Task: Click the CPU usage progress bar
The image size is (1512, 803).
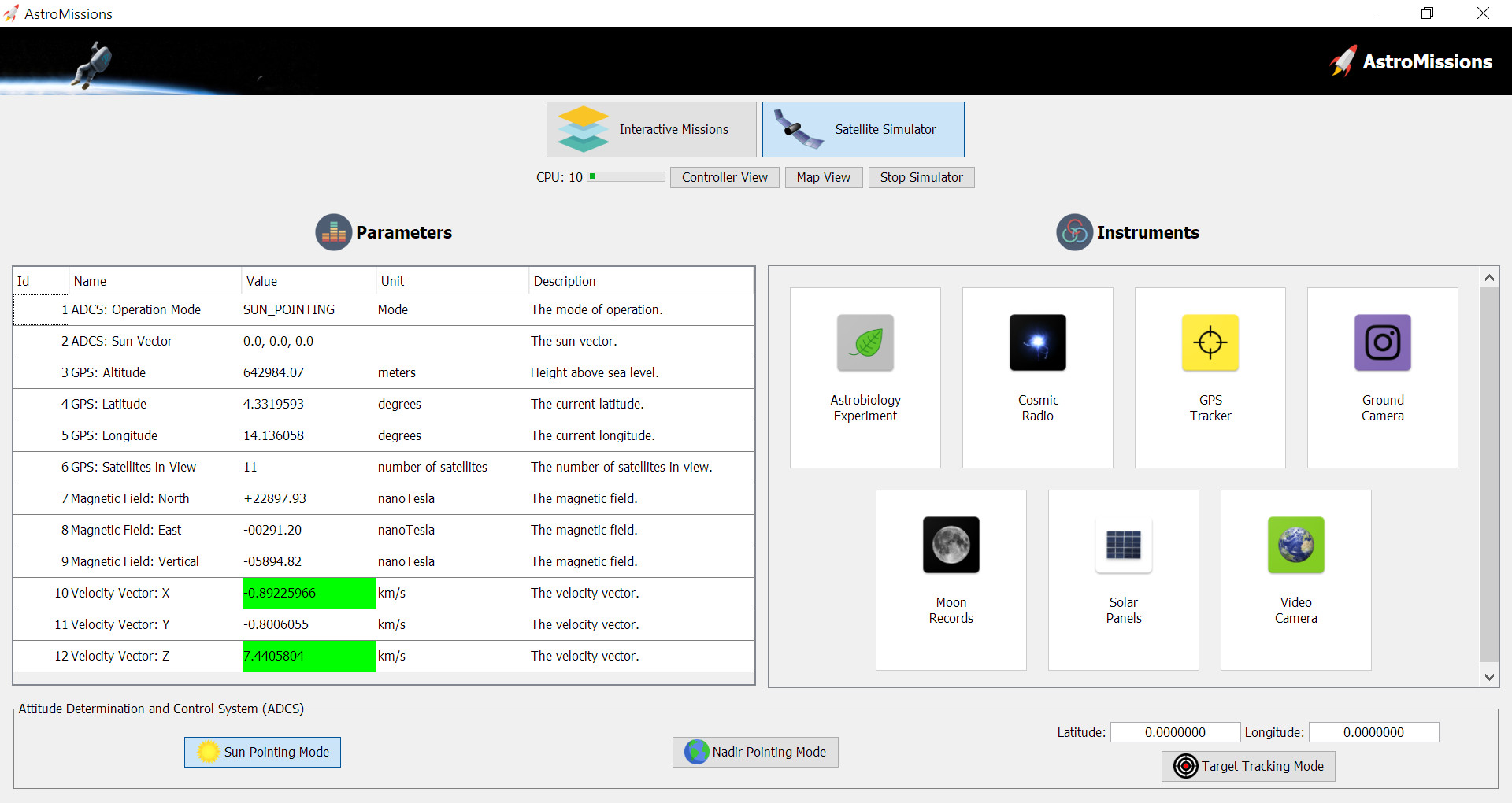Action: click(626, 177)
